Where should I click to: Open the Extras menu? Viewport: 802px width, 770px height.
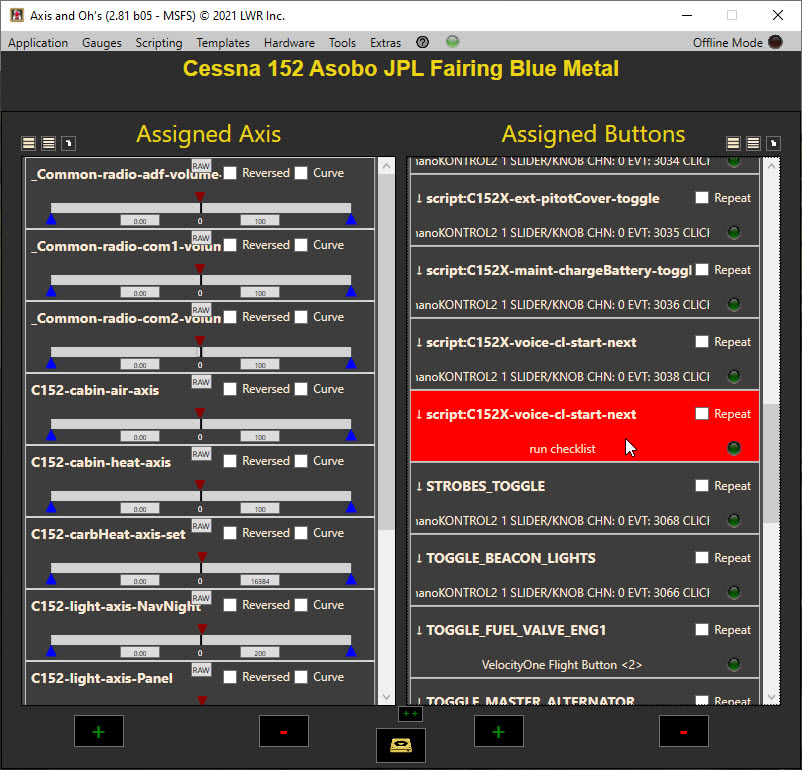[x=385, y=43]
